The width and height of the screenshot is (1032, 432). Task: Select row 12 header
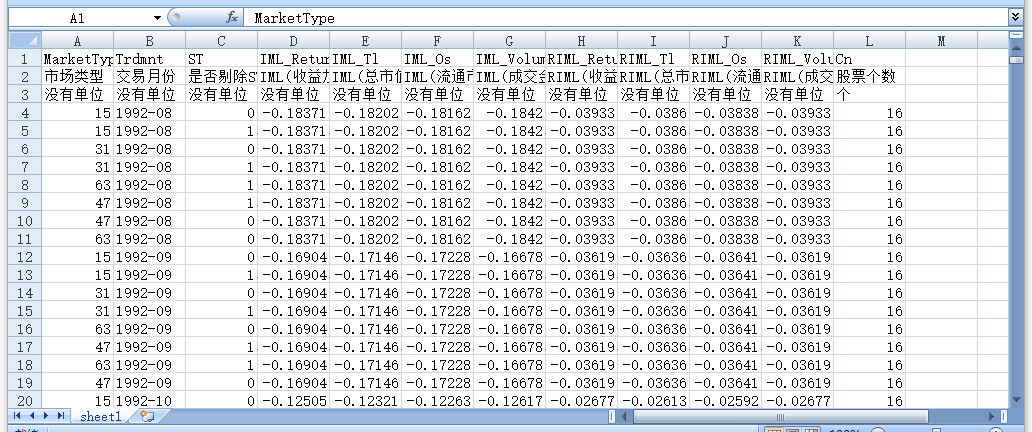click(x=25, y=256)
